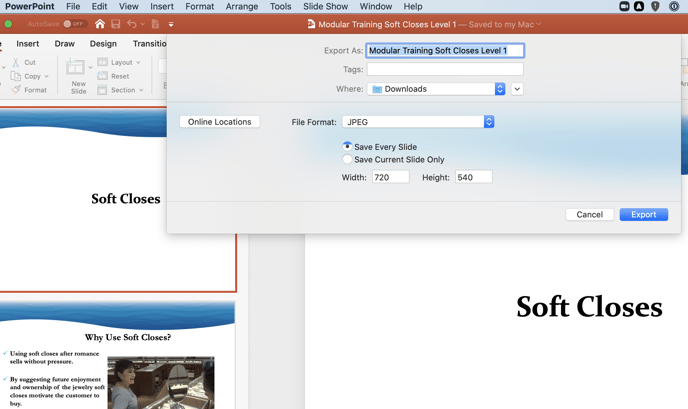Image resolution: width=688 pixels, height=409 pixels.
Task: Click the Copy icon in ribbon
Action: point(16,76)
